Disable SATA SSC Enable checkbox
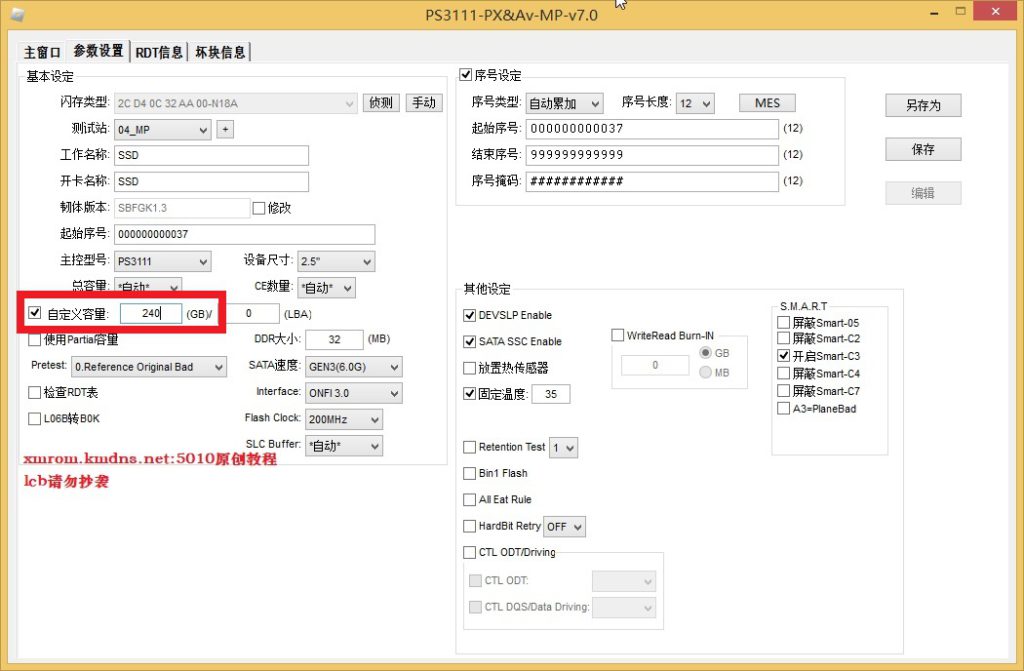The height and width of the screenshot is (671, 1024). tap(470, 341)
